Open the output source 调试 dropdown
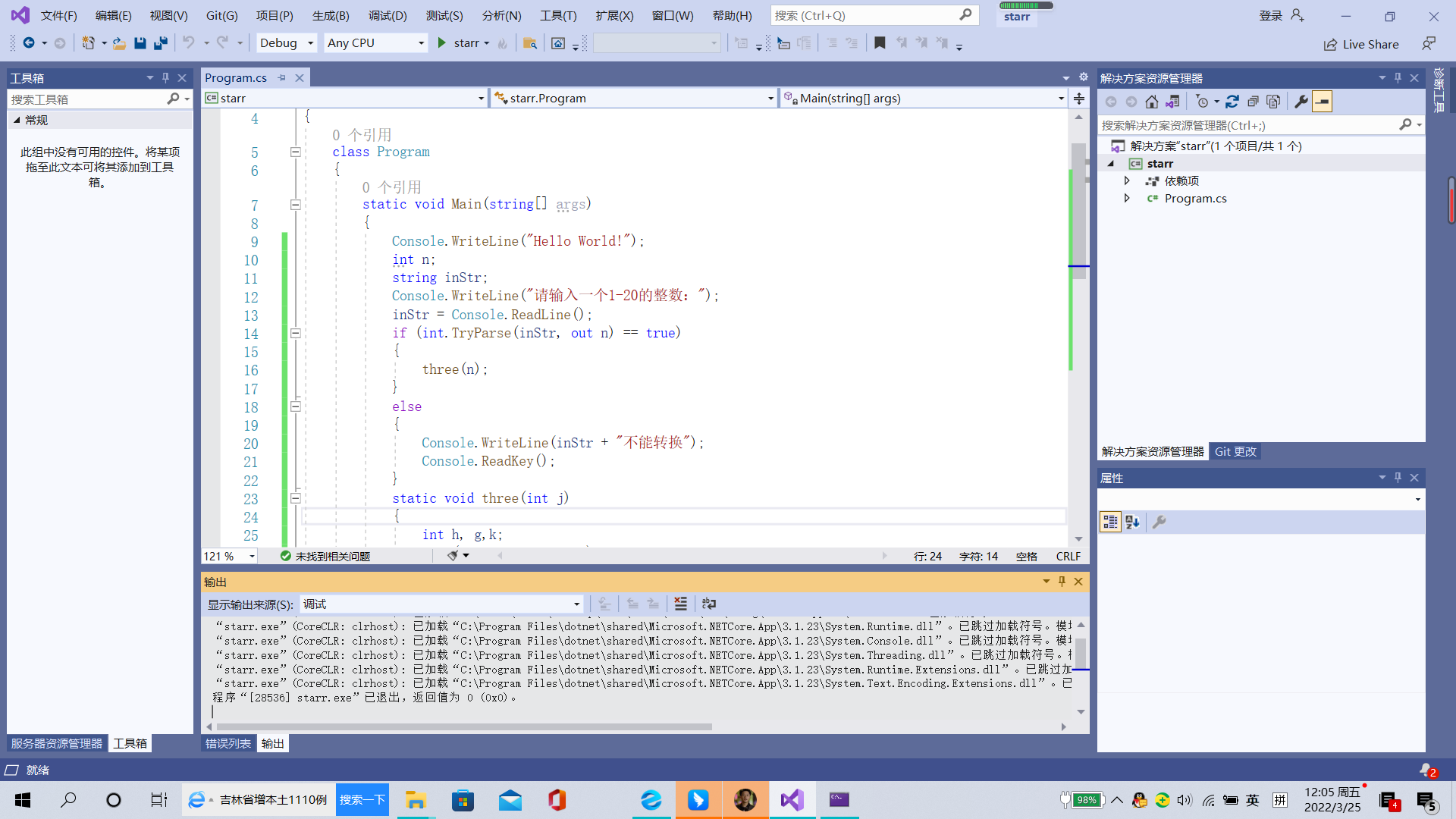The height and width of the screenshot is (819, 1456). [x=441, y=604]
